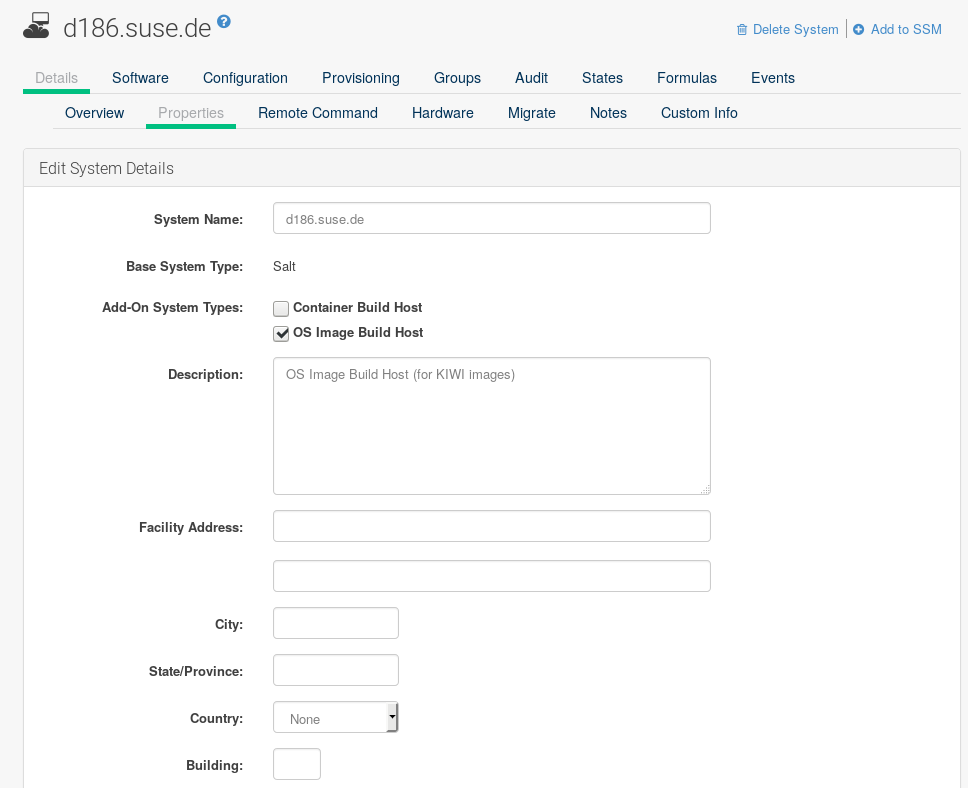Select the Formulas tab

tap(686, 78)
